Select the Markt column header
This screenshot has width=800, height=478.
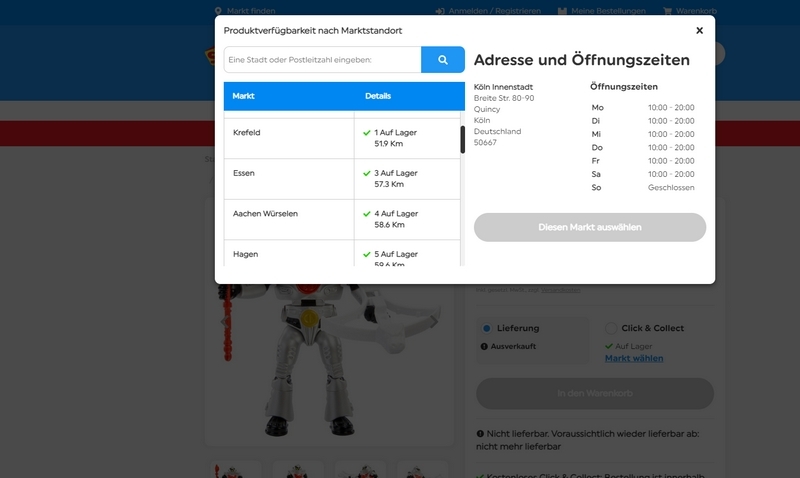click(243, 96)
